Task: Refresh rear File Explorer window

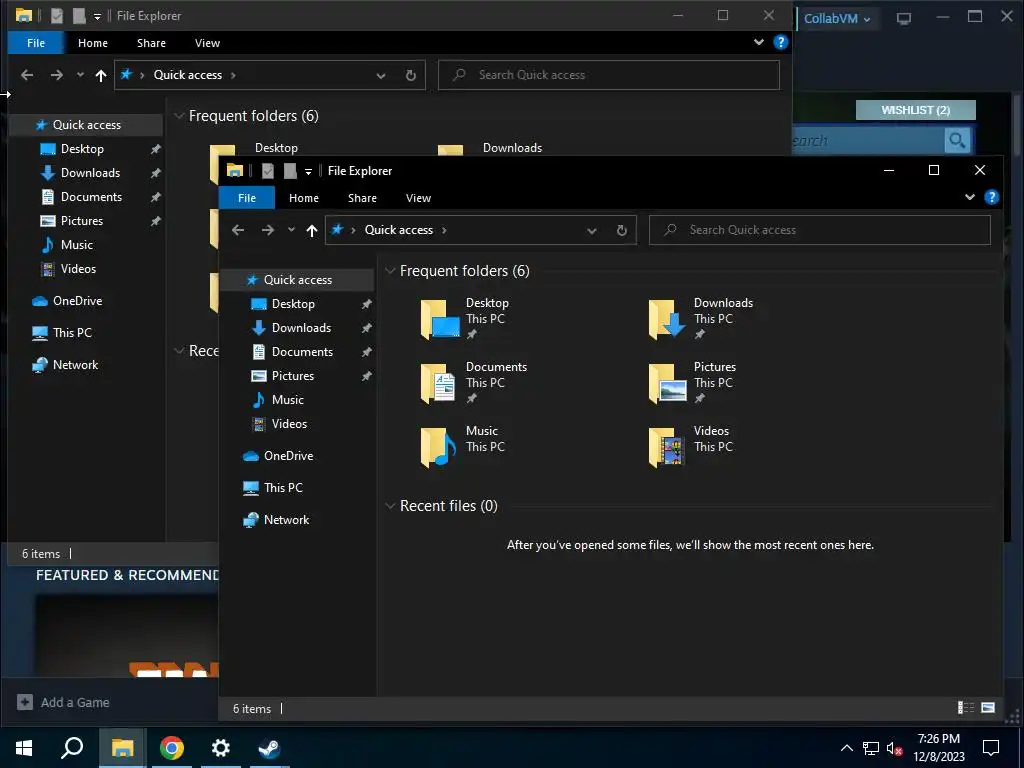Action: (x=411, y=75)
